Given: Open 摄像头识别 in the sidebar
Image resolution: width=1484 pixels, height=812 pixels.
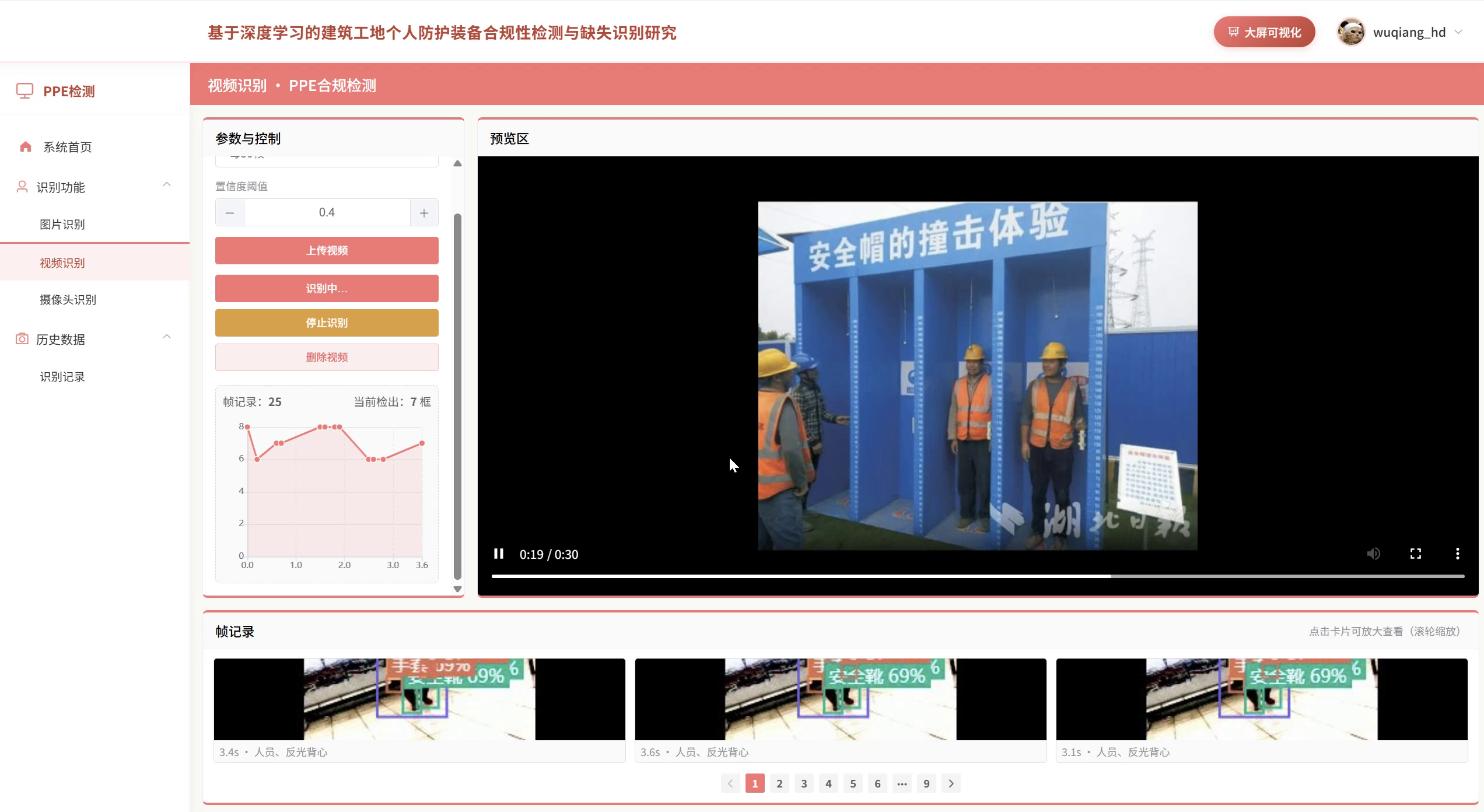Looking at the screenshot, I should point(95,300).
